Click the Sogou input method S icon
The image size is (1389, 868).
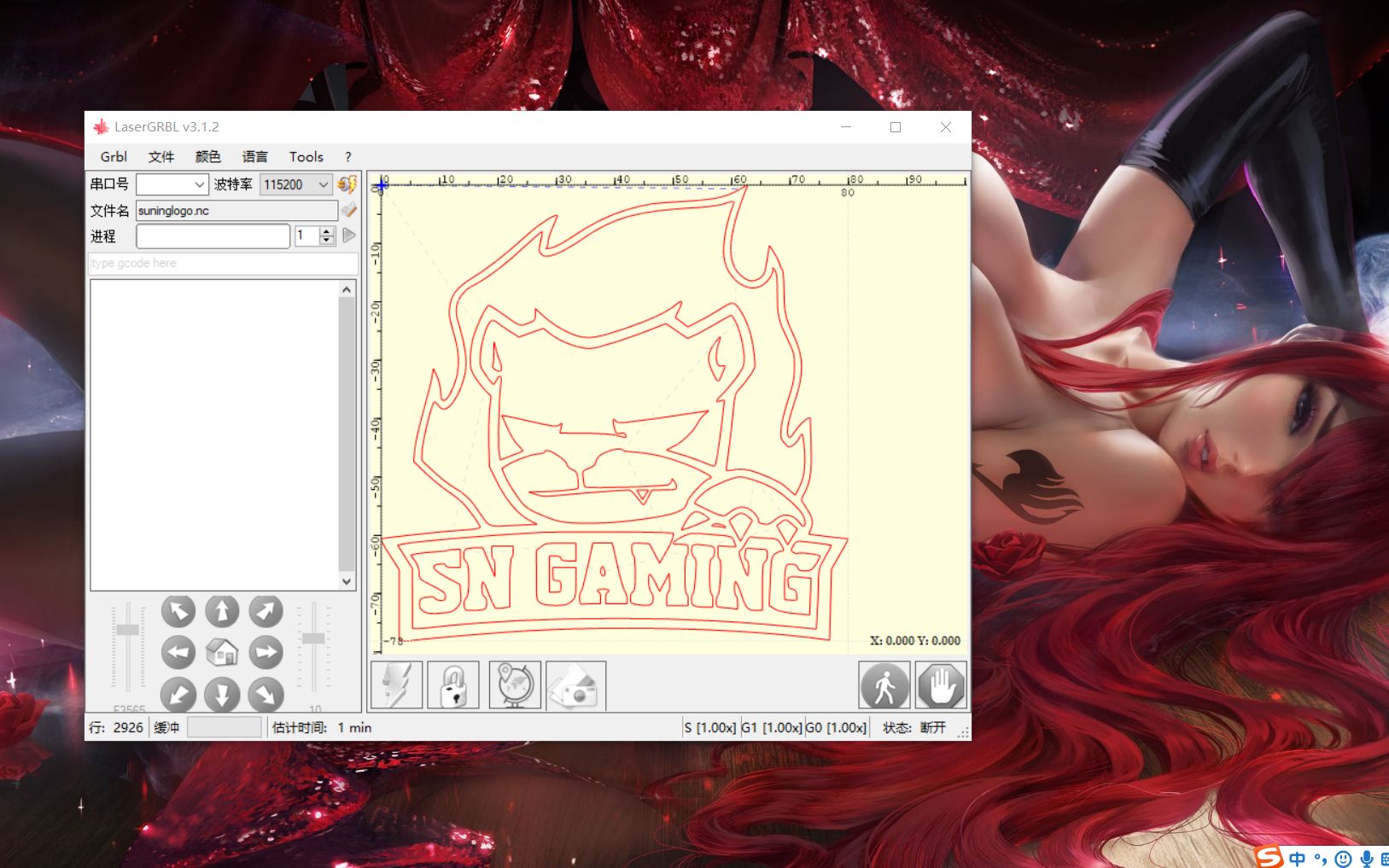coord(1269,857)
